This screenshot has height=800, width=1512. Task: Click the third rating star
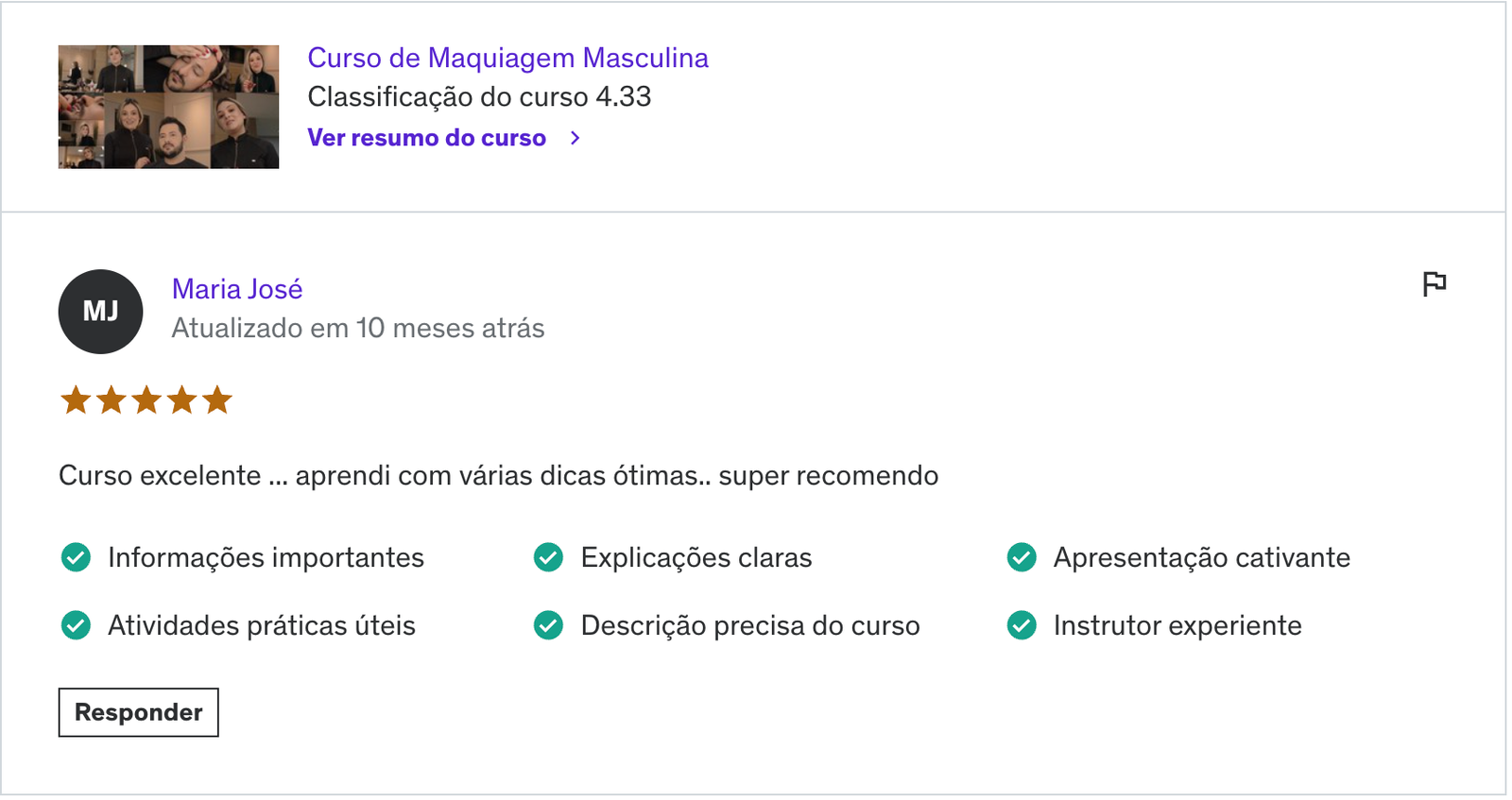click(x=146, y=400)
